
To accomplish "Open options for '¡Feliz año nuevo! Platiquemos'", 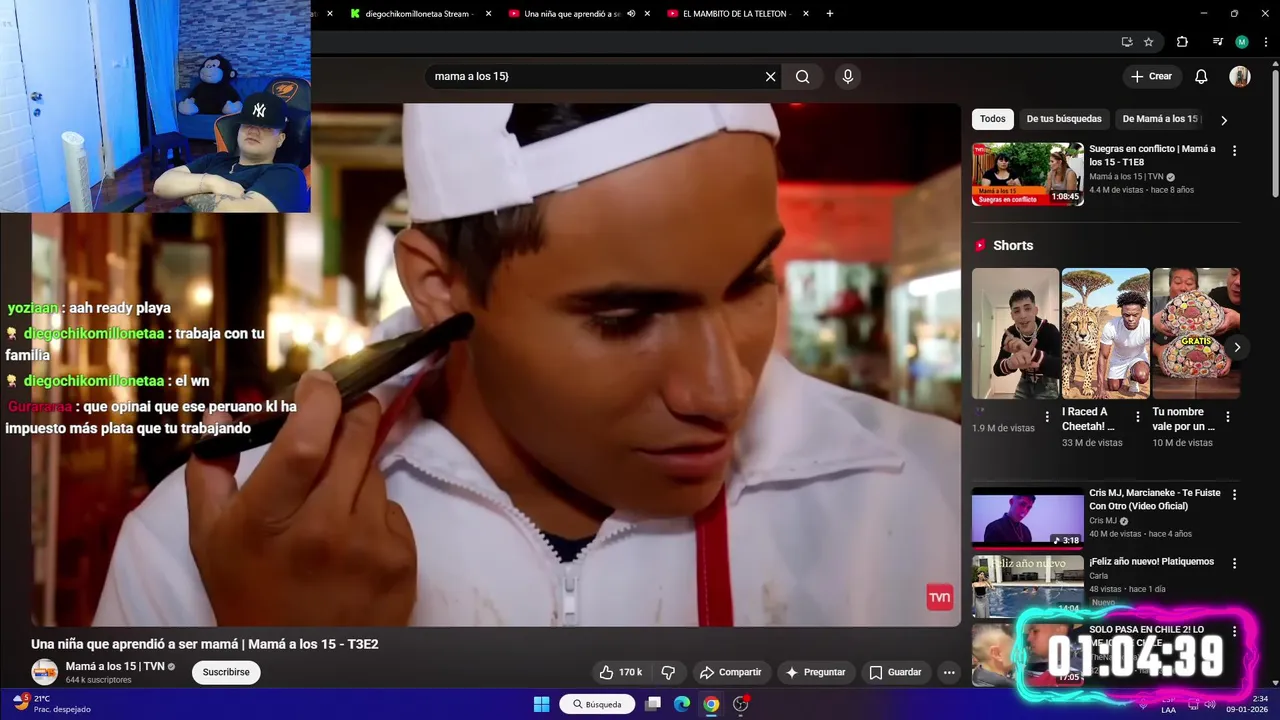I will pos(1234,564).
